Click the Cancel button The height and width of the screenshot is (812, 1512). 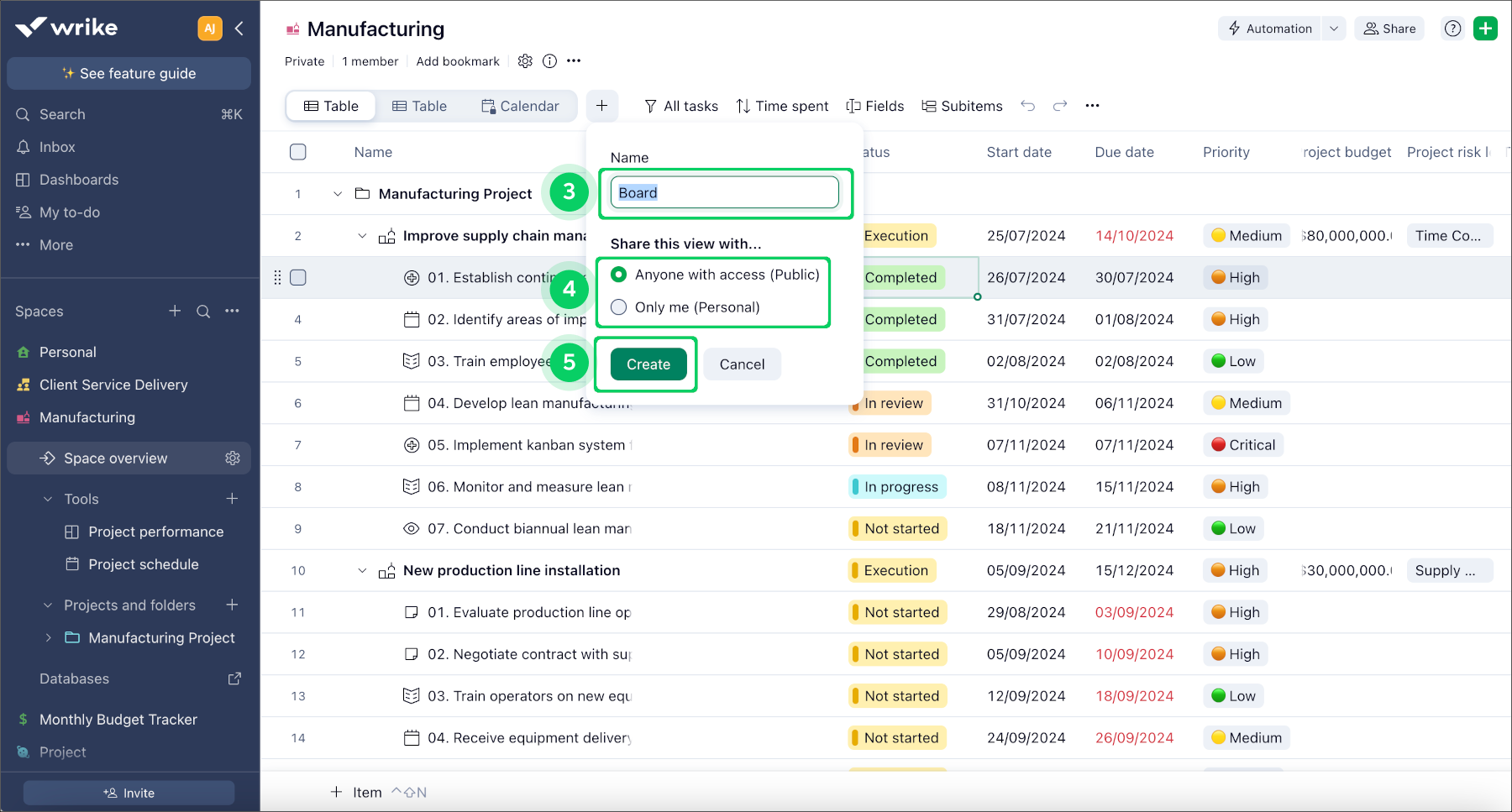tap(742, 364)
